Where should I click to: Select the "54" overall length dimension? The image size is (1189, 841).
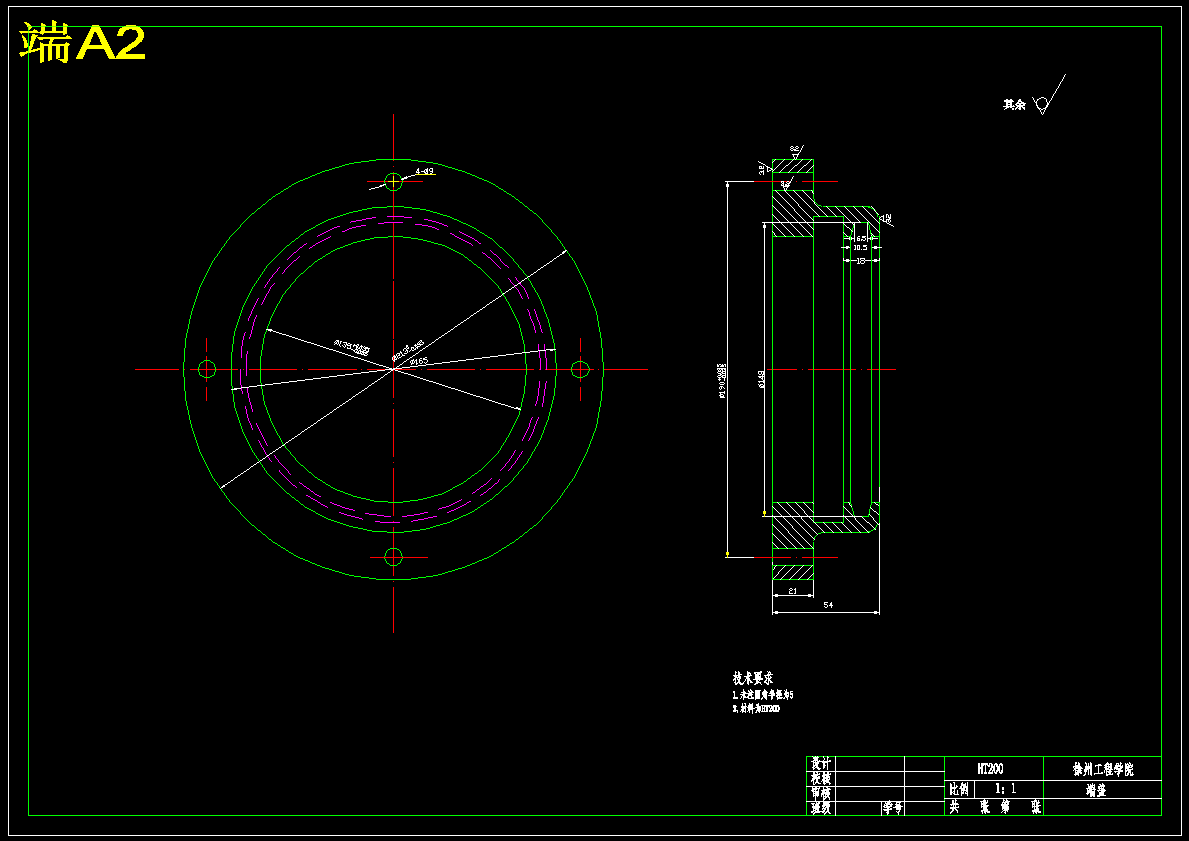(x=828, y=605)
